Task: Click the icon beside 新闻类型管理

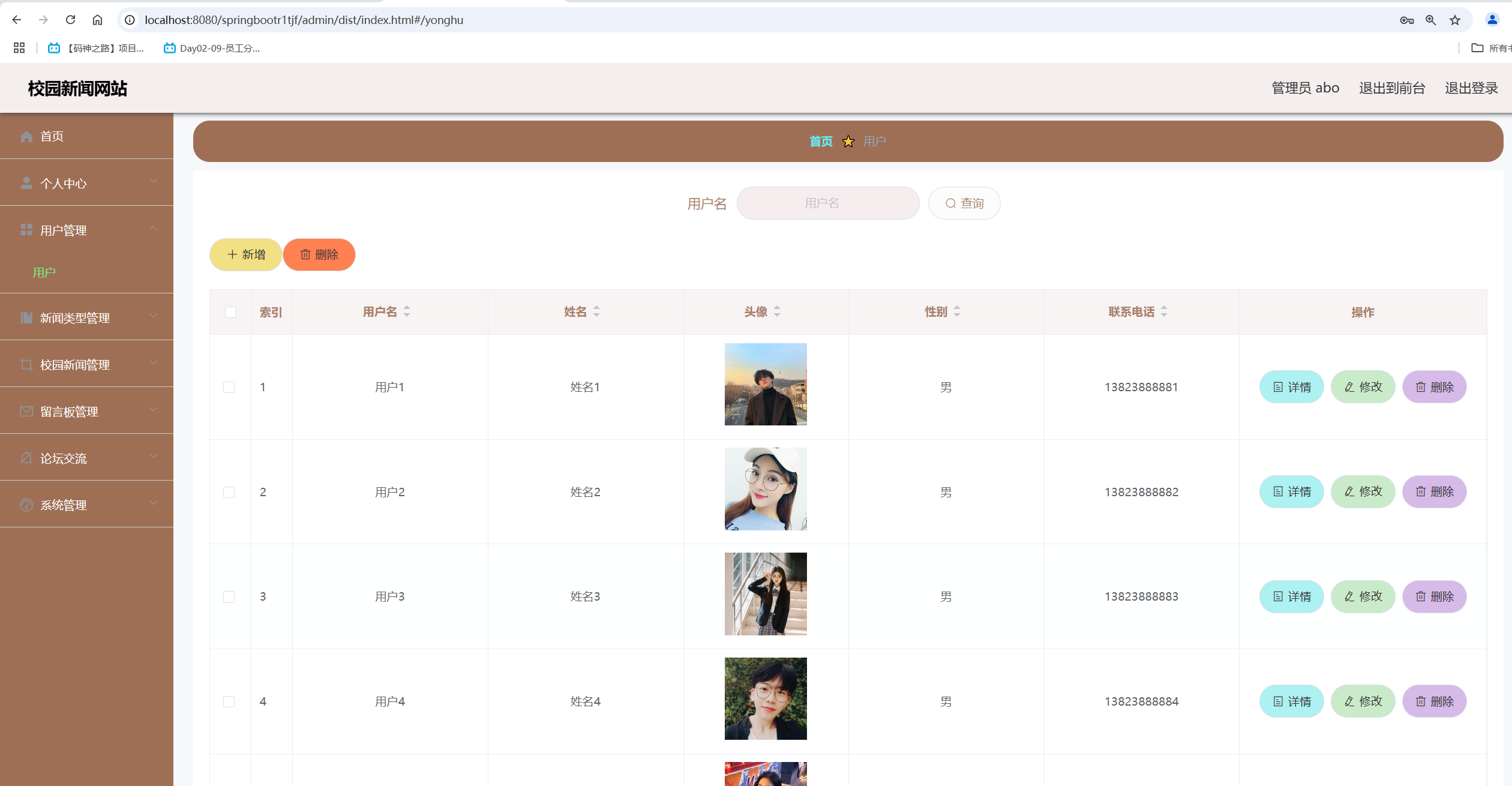Action: pos(26,317)
